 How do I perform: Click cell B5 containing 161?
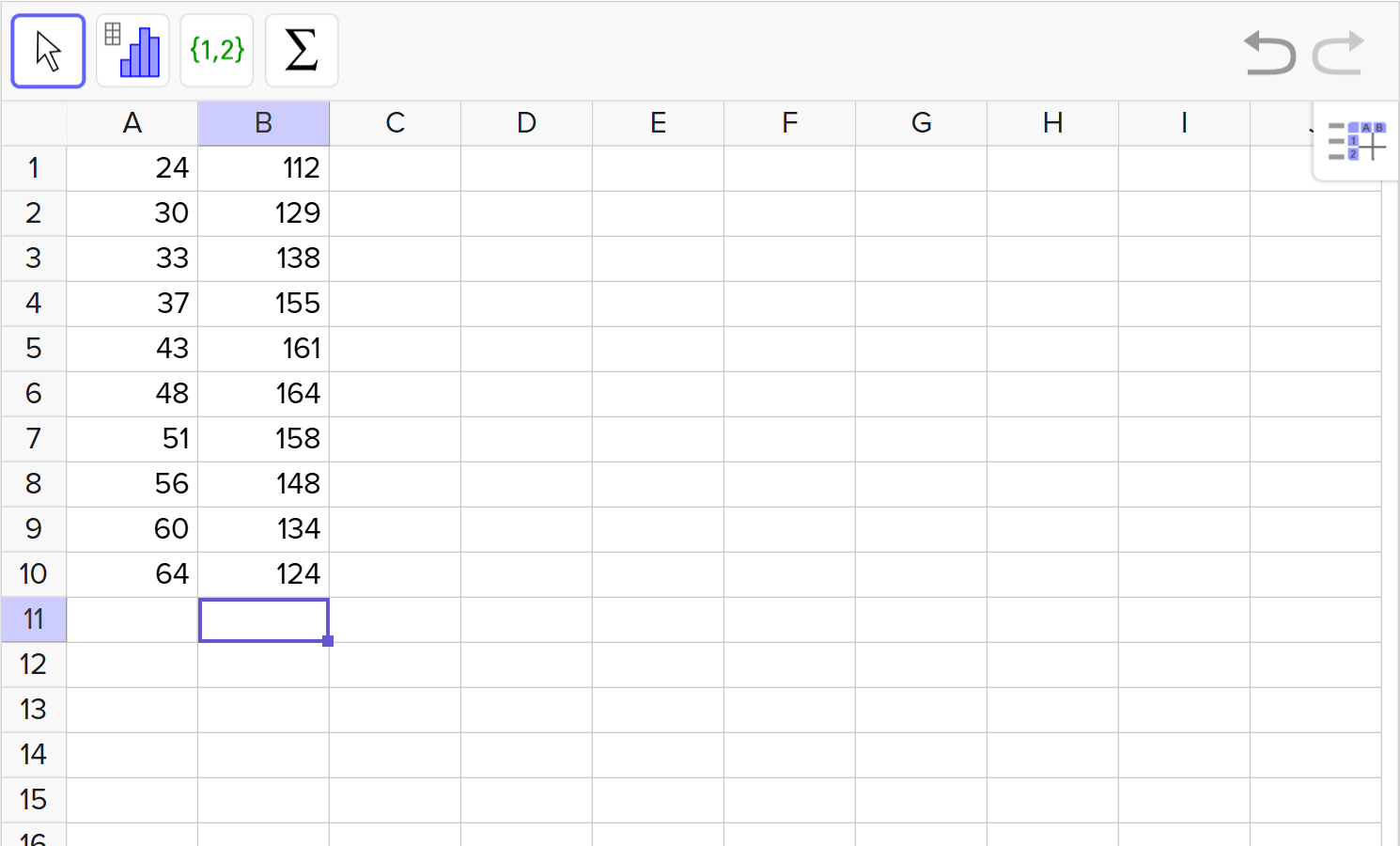264,349
